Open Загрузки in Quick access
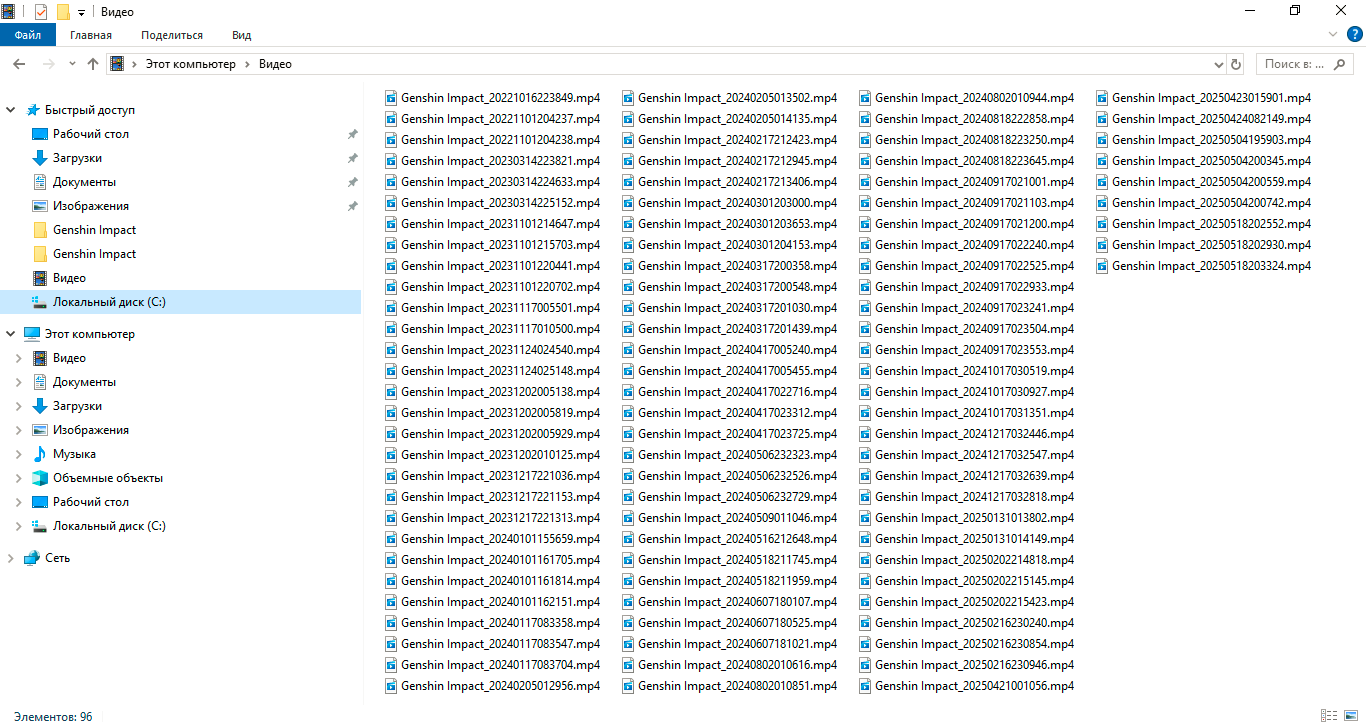Viewport: 1366px width, 728px height. coord(77,158)
